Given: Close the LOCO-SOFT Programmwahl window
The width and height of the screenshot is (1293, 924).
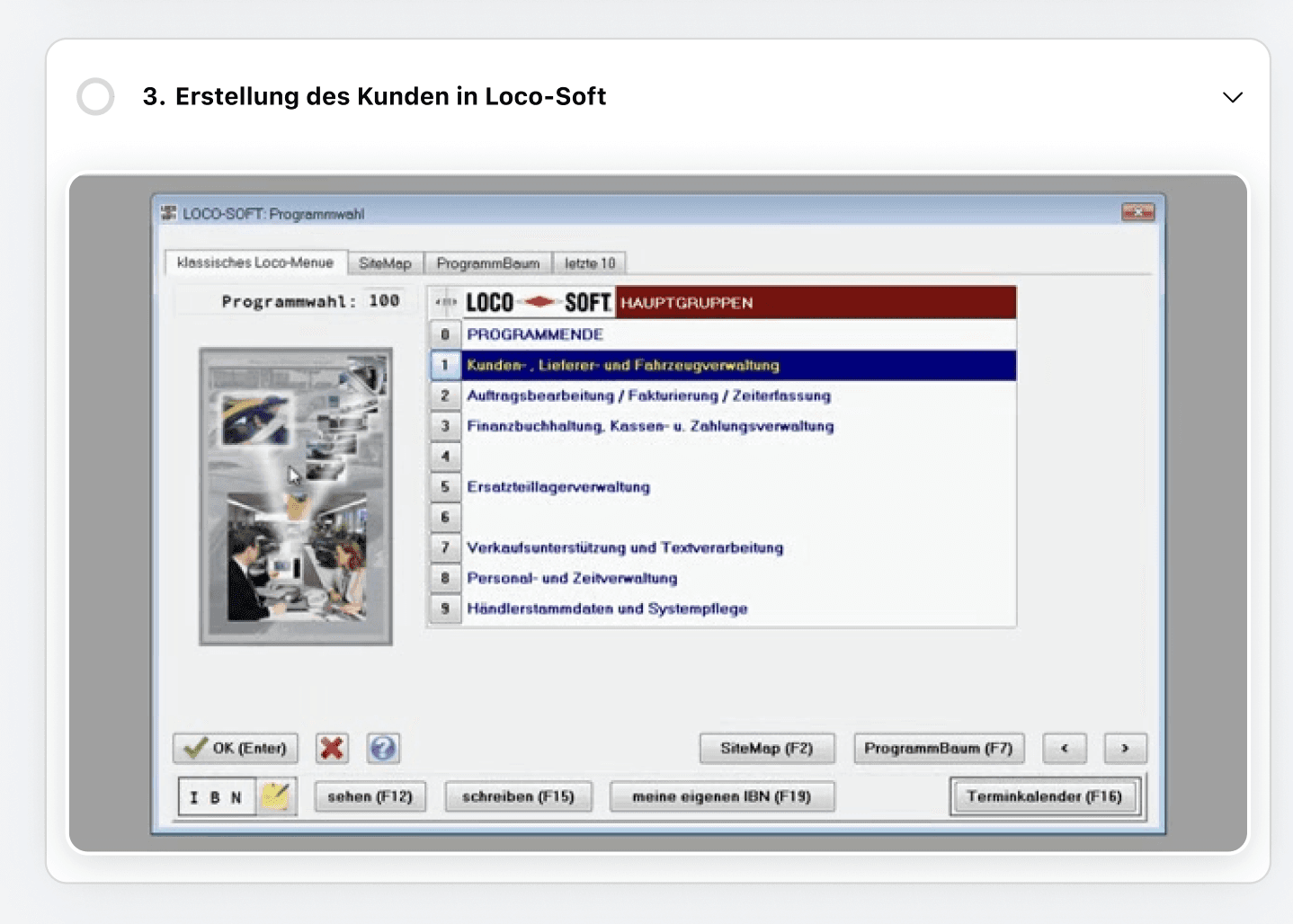Looking at the screenshot, I should [x=1138, y=212].
